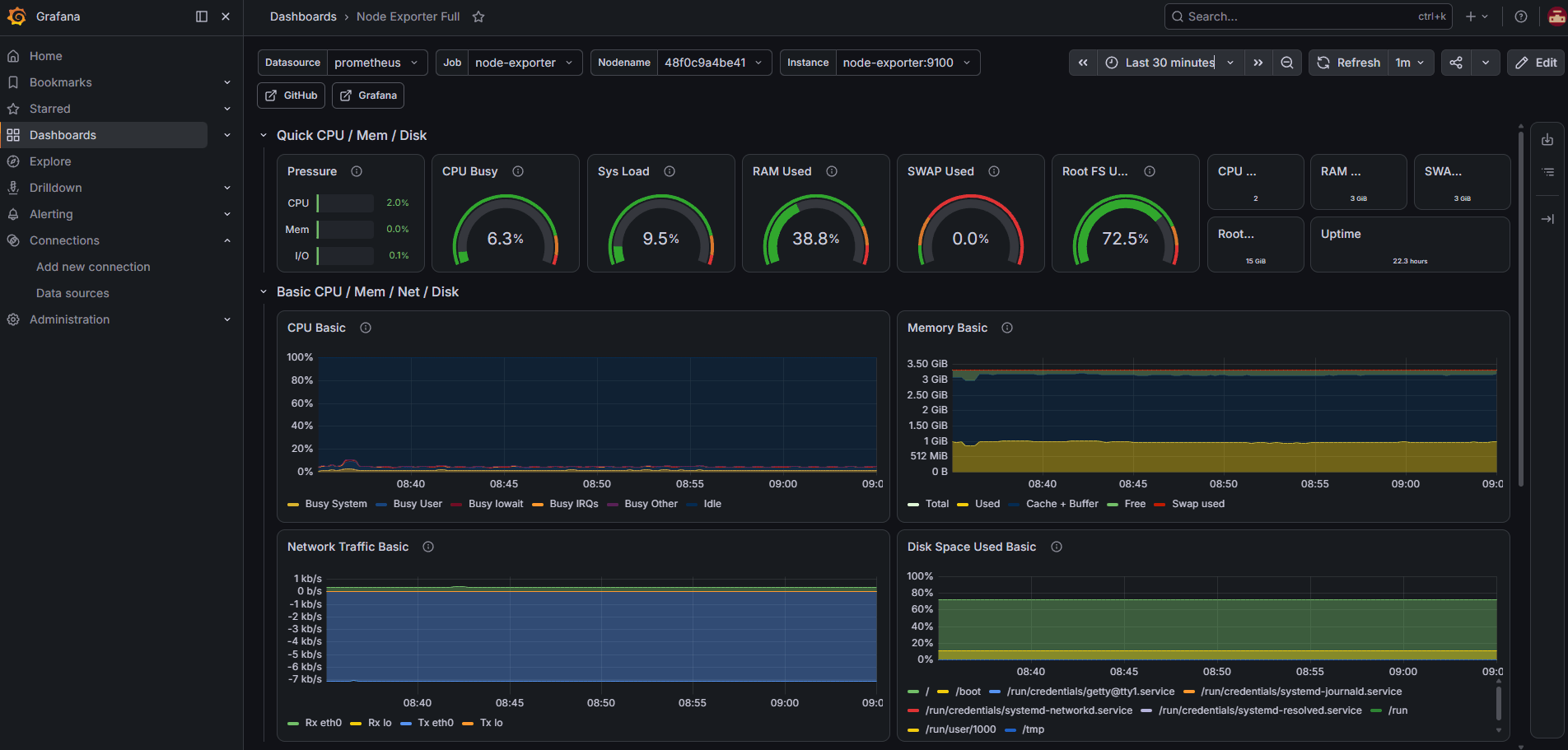This screenshot has width=1568, height=750.
Task: Open the Drilldown section
Action: click(56, 188)
